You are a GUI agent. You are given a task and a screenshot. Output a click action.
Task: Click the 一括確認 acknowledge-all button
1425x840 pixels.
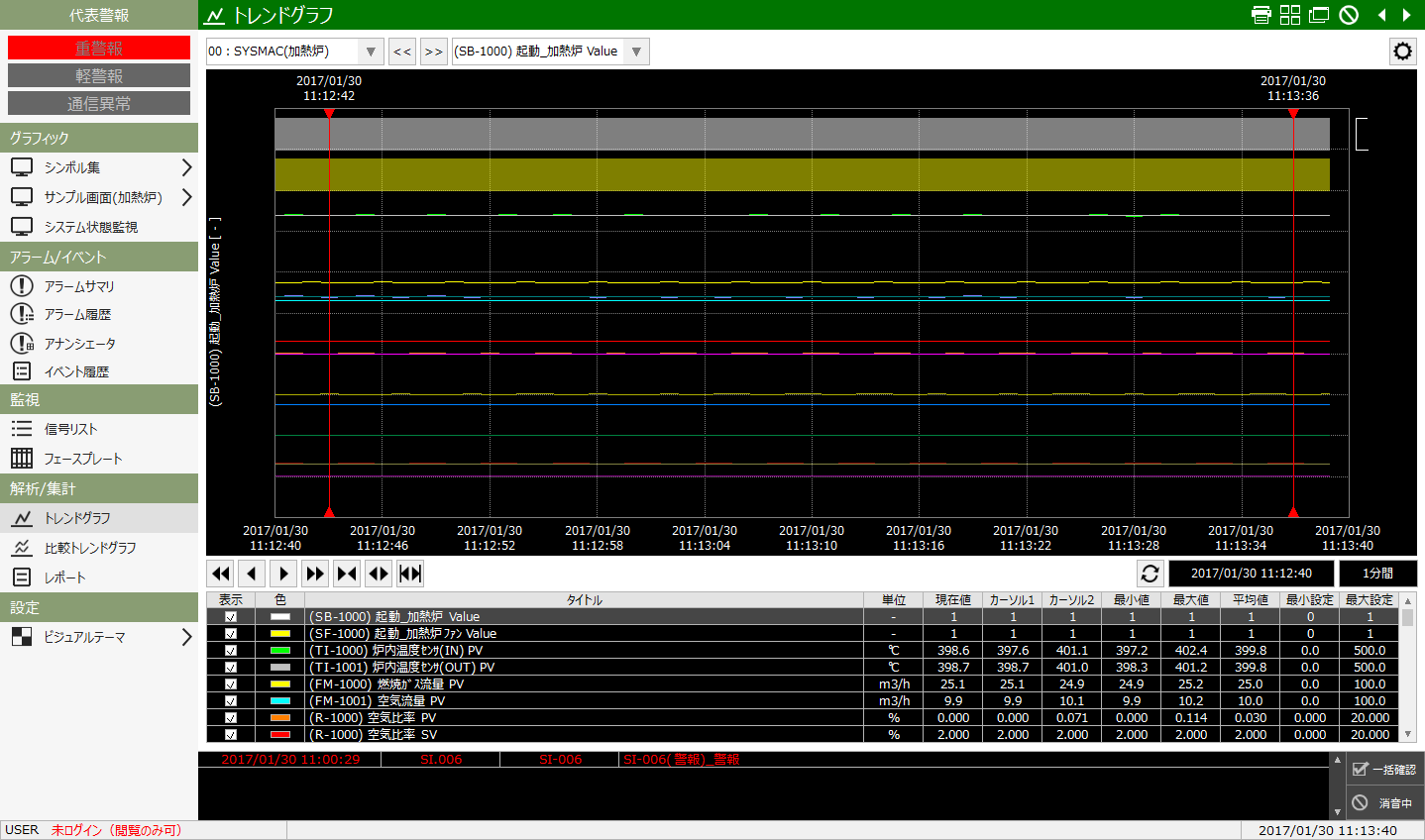1384,770
